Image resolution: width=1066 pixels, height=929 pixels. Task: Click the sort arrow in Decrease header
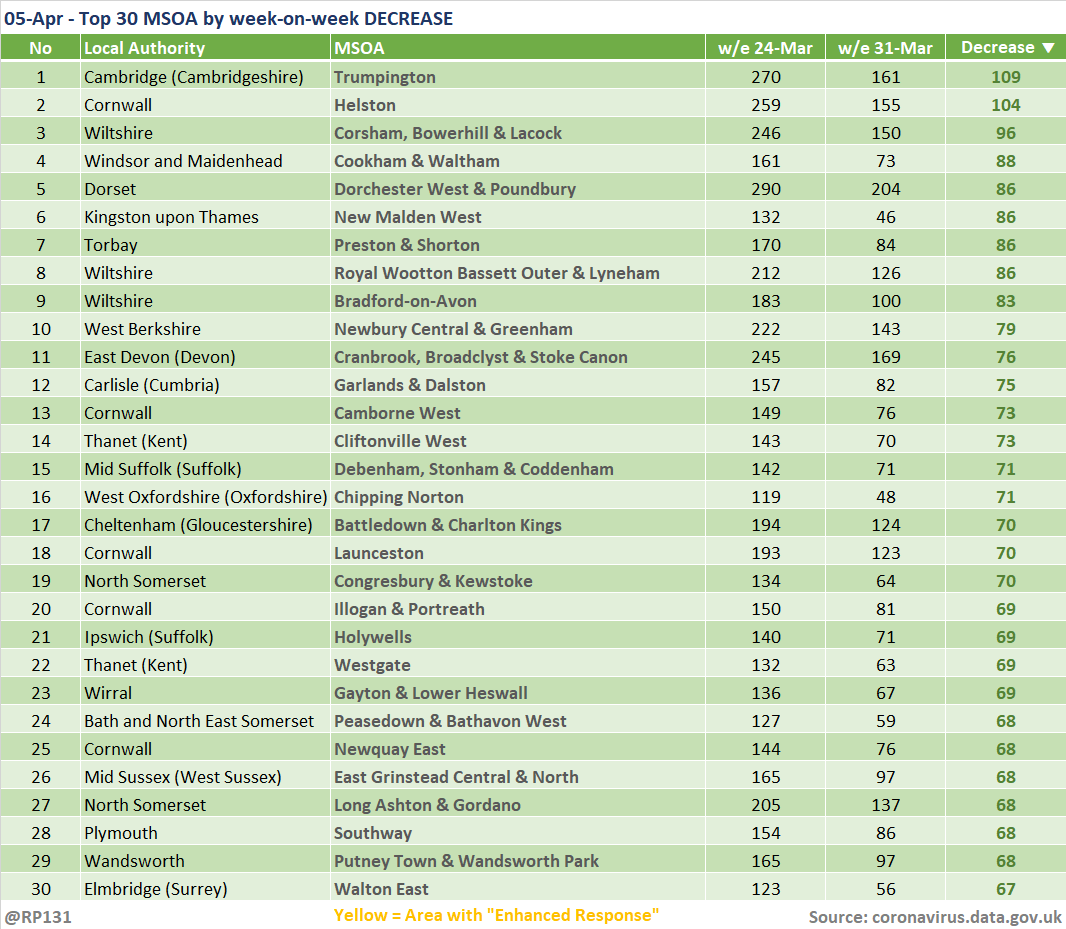coord(1048,48)
